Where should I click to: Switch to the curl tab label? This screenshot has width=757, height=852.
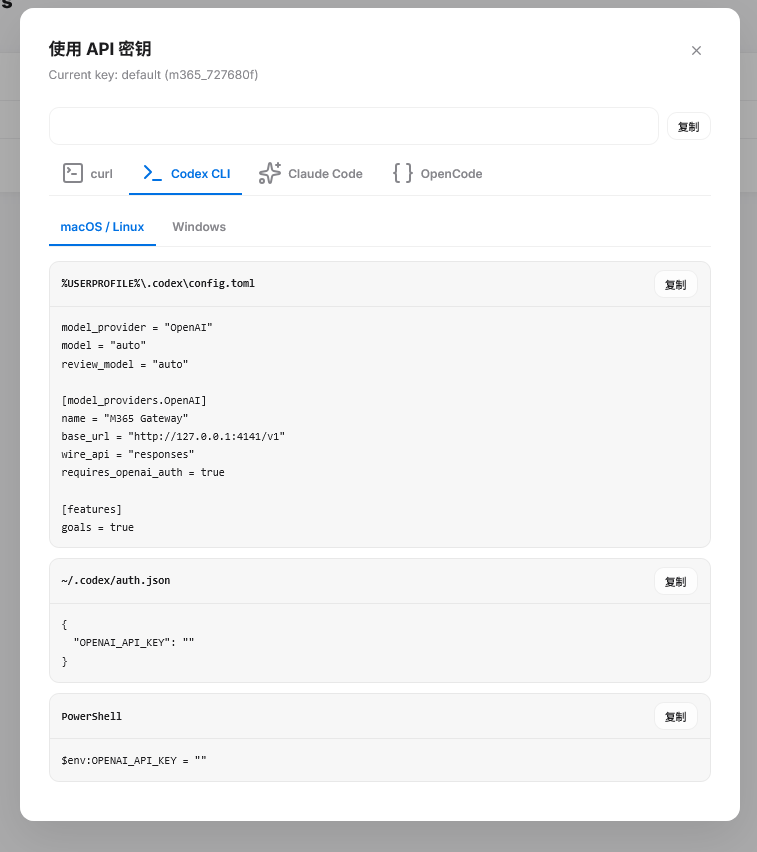[x=102, y=174]
